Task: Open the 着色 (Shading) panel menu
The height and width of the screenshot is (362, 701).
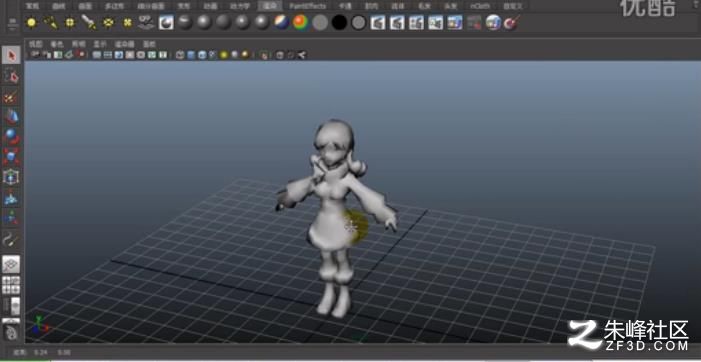Action: [57, 44]
